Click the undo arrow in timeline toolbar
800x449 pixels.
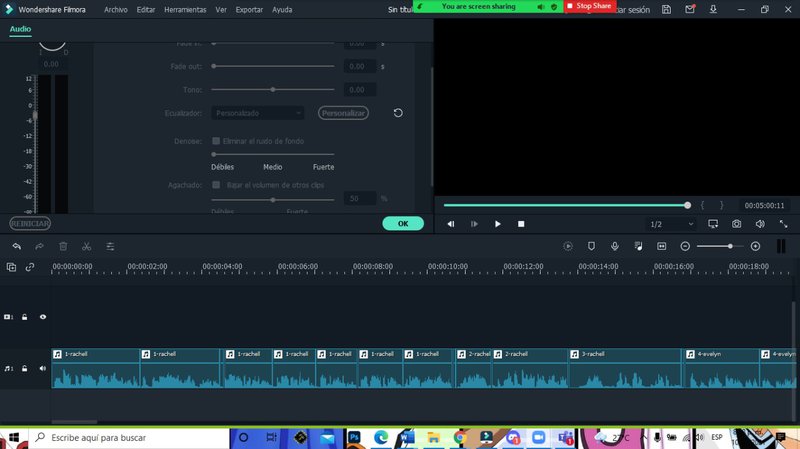pyautogui.click(x=16, y=246)
